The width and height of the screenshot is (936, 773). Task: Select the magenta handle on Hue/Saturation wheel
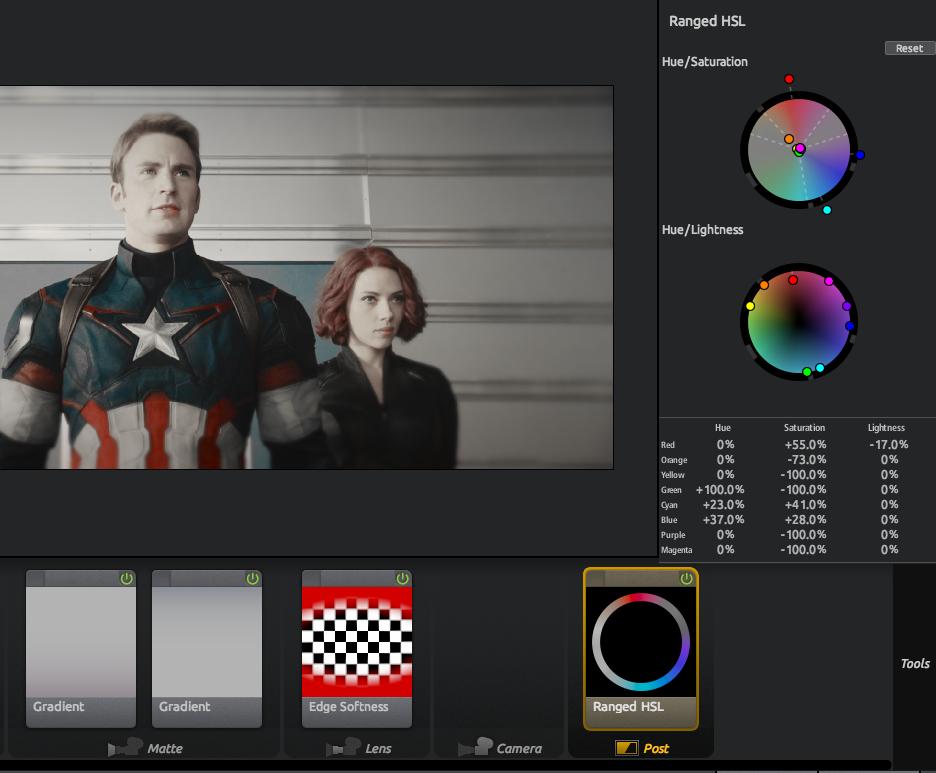tap(800, 148)
